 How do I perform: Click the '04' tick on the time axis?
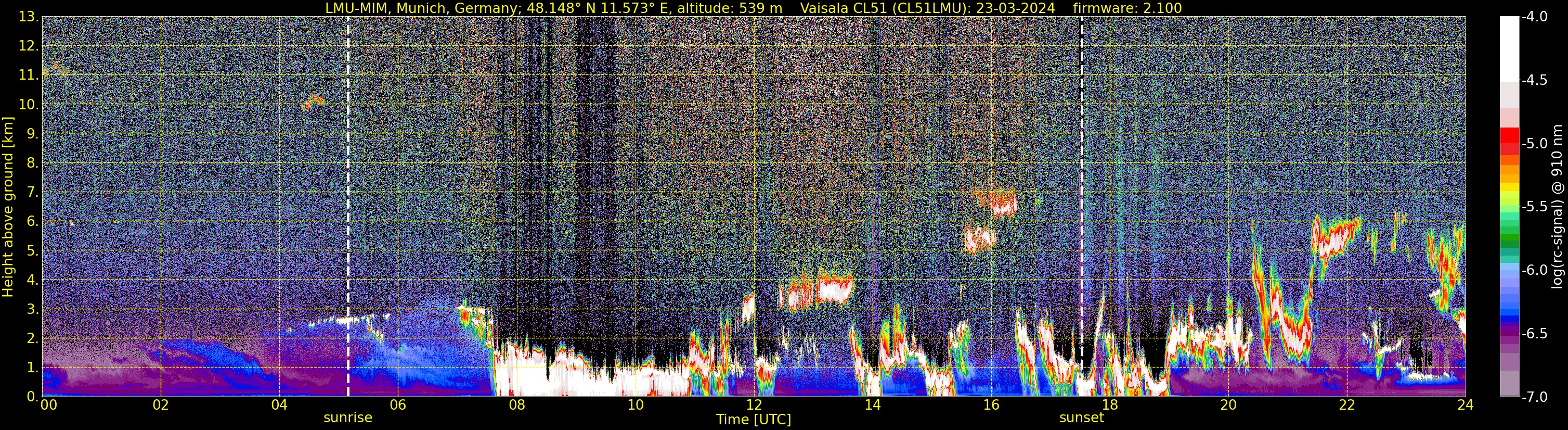(279, 405)
